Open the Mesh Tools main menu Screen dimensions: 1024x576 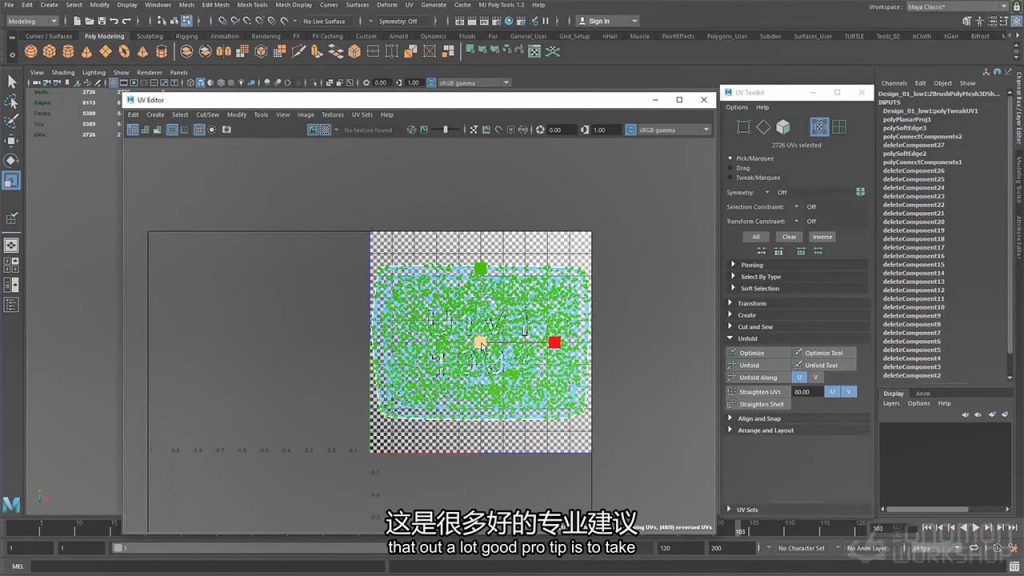[252, 5]
